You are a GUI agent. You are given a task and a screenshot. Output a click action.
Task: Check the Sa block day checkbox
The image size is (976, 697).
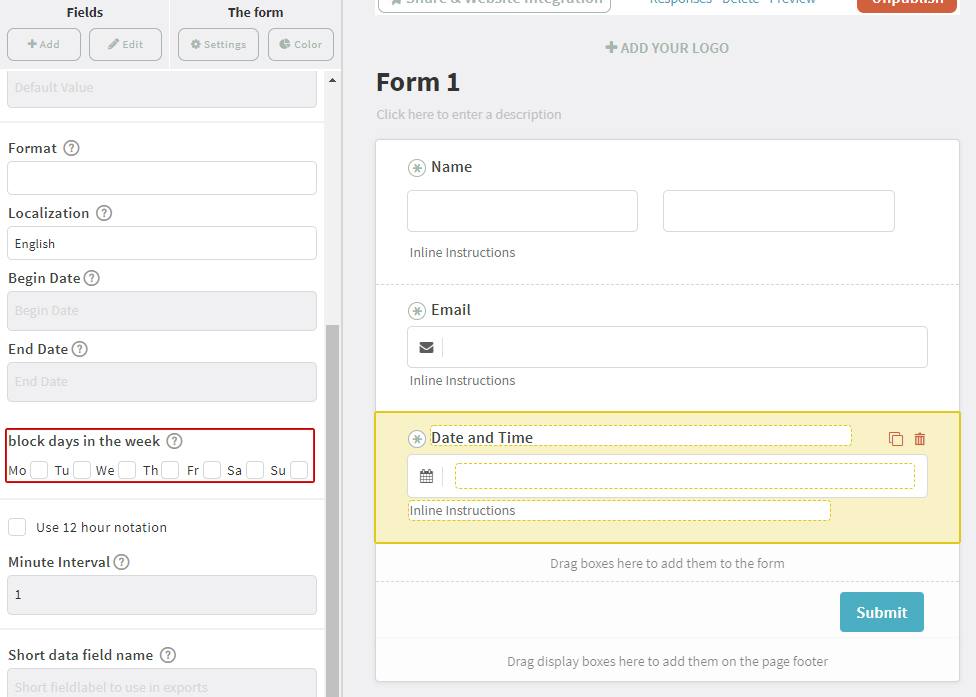pyautogui.click(x=255, y=470)
